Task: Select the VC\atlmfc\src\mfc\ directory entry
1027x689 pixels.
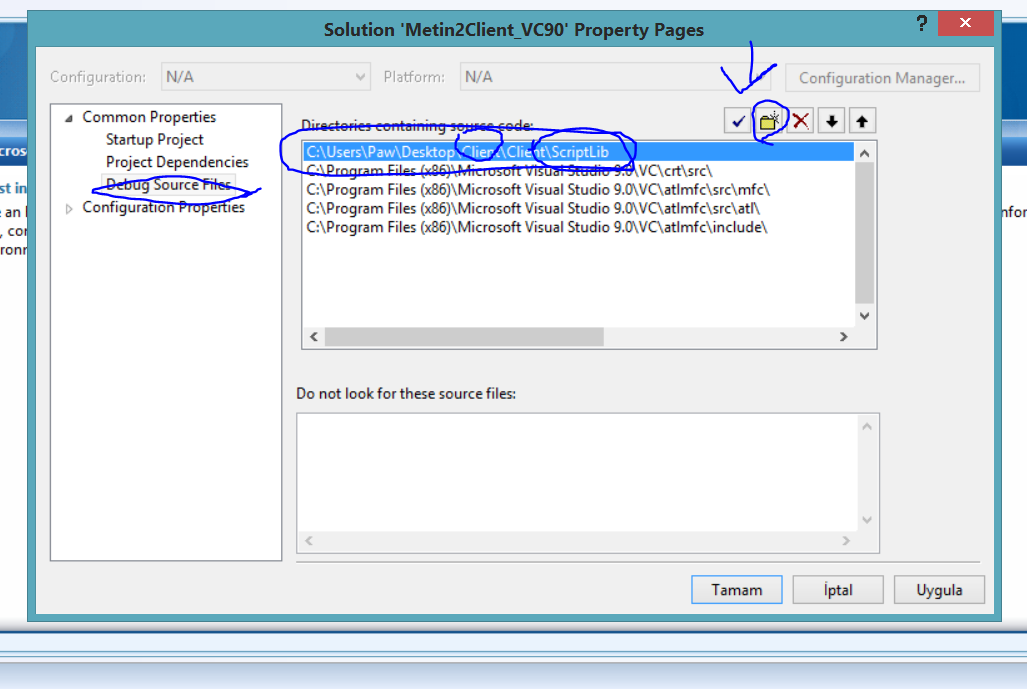Action: click(x=578, y=190)
